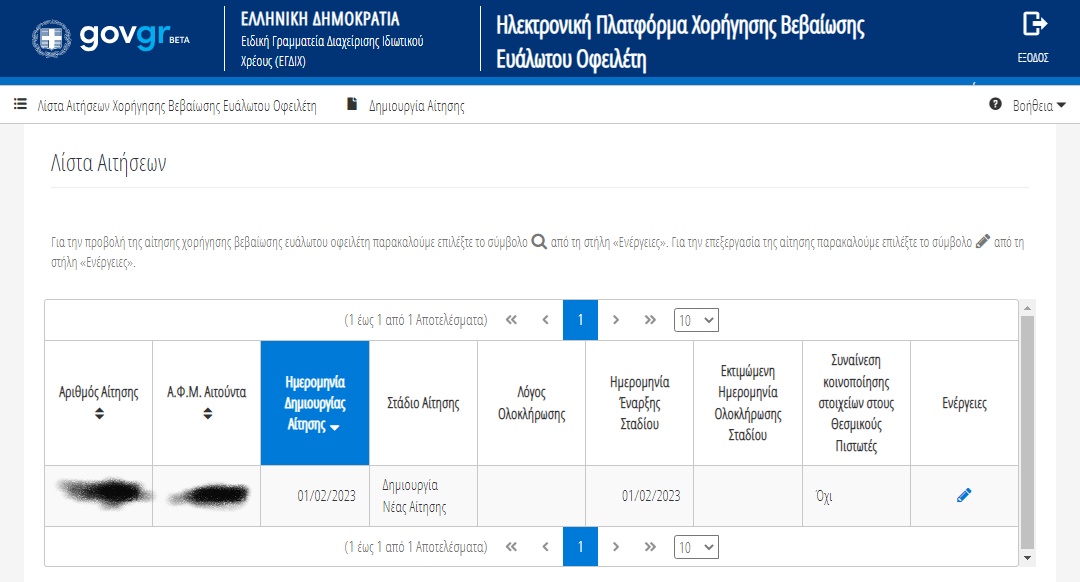This screenshot has height=582, width=1080.
Task: Click the logout exit icon
Action: click(x=1034, y=25)
